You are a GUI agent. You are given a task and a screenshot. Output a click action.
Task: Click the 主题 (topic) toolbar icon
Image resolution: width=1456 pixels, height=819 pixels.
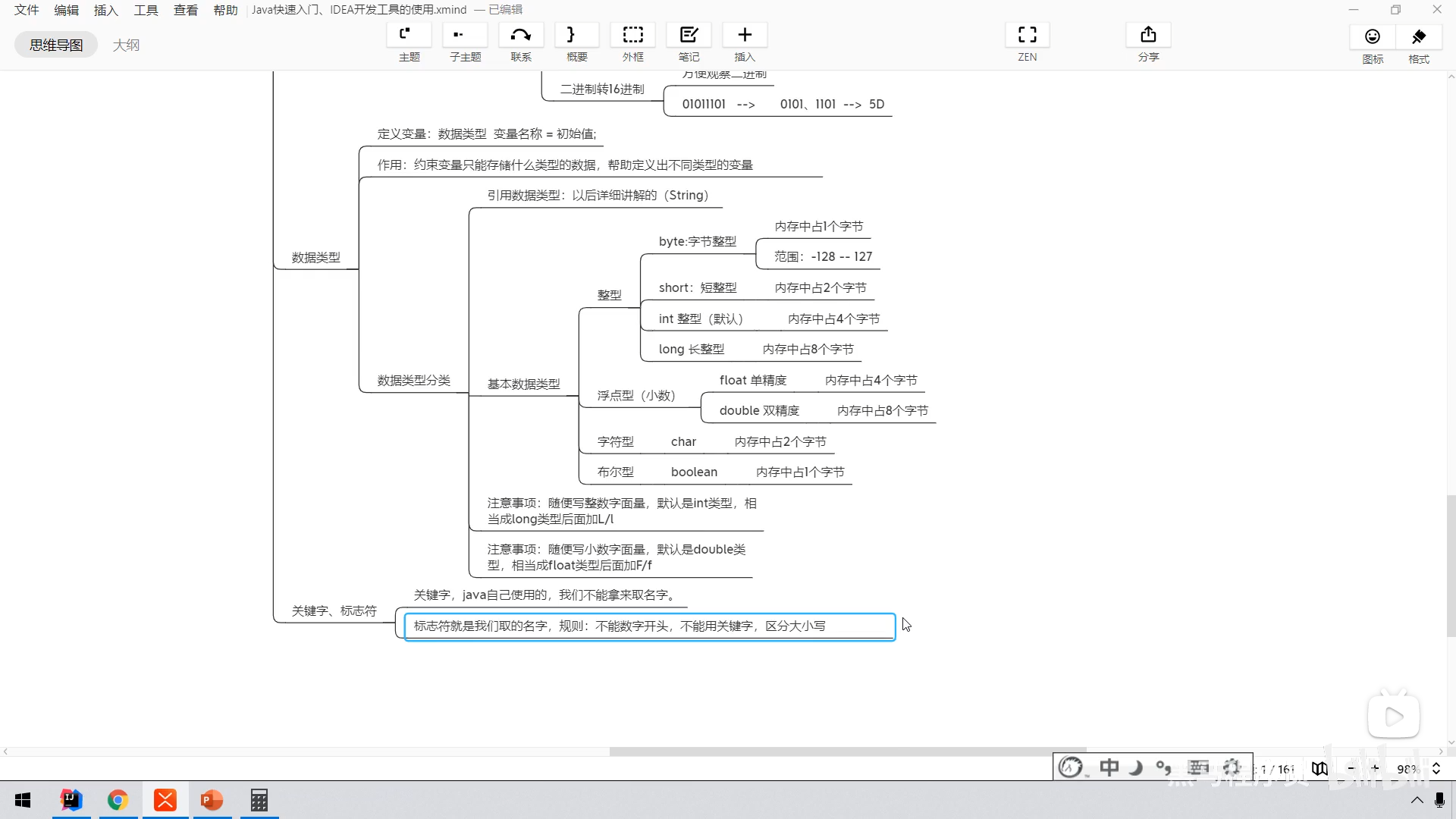click(x=409, y=36)
